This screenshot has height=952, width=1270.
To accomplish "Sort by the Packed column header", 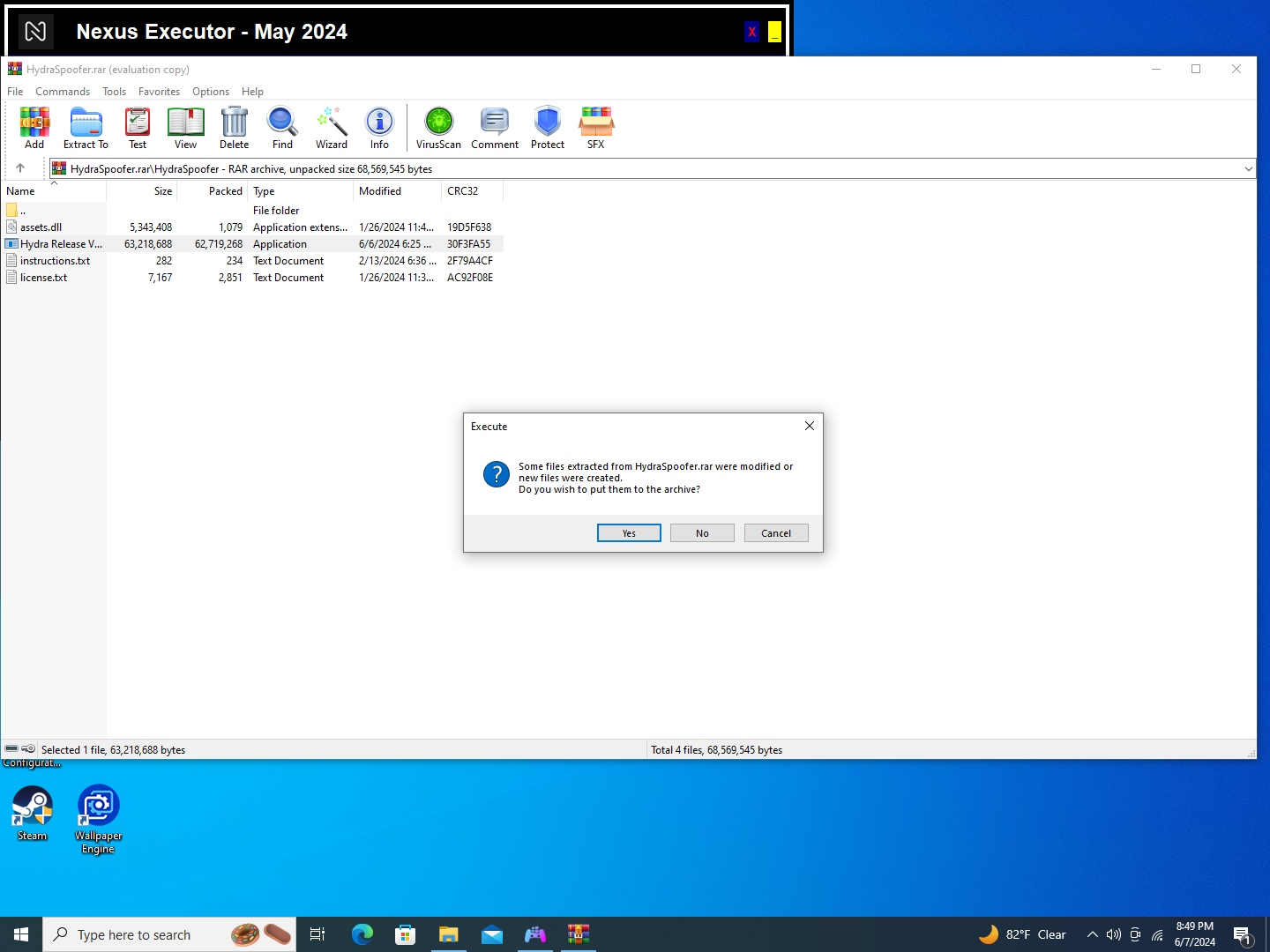I will click(213, 191).
